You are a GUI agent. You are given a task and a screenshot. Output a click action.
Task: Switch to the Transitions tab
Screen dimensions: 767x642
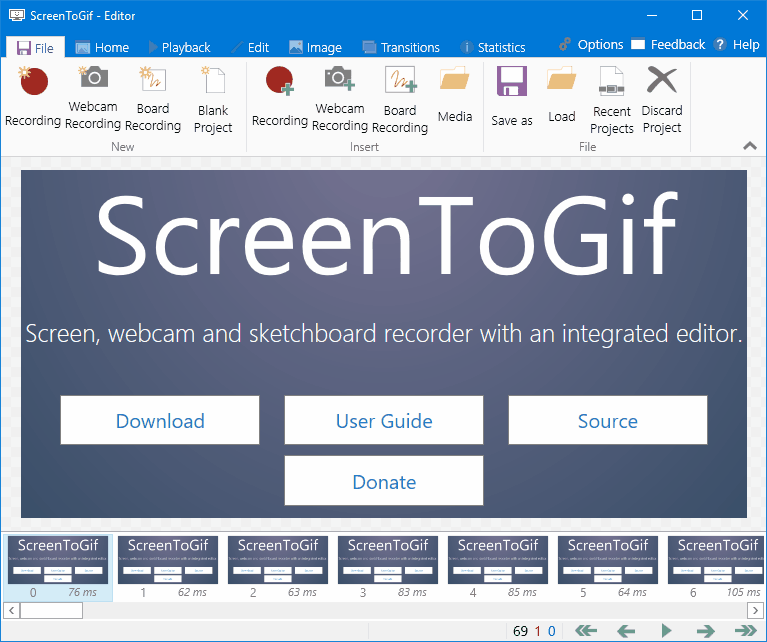pyautogui.click(x=401, y=47)
